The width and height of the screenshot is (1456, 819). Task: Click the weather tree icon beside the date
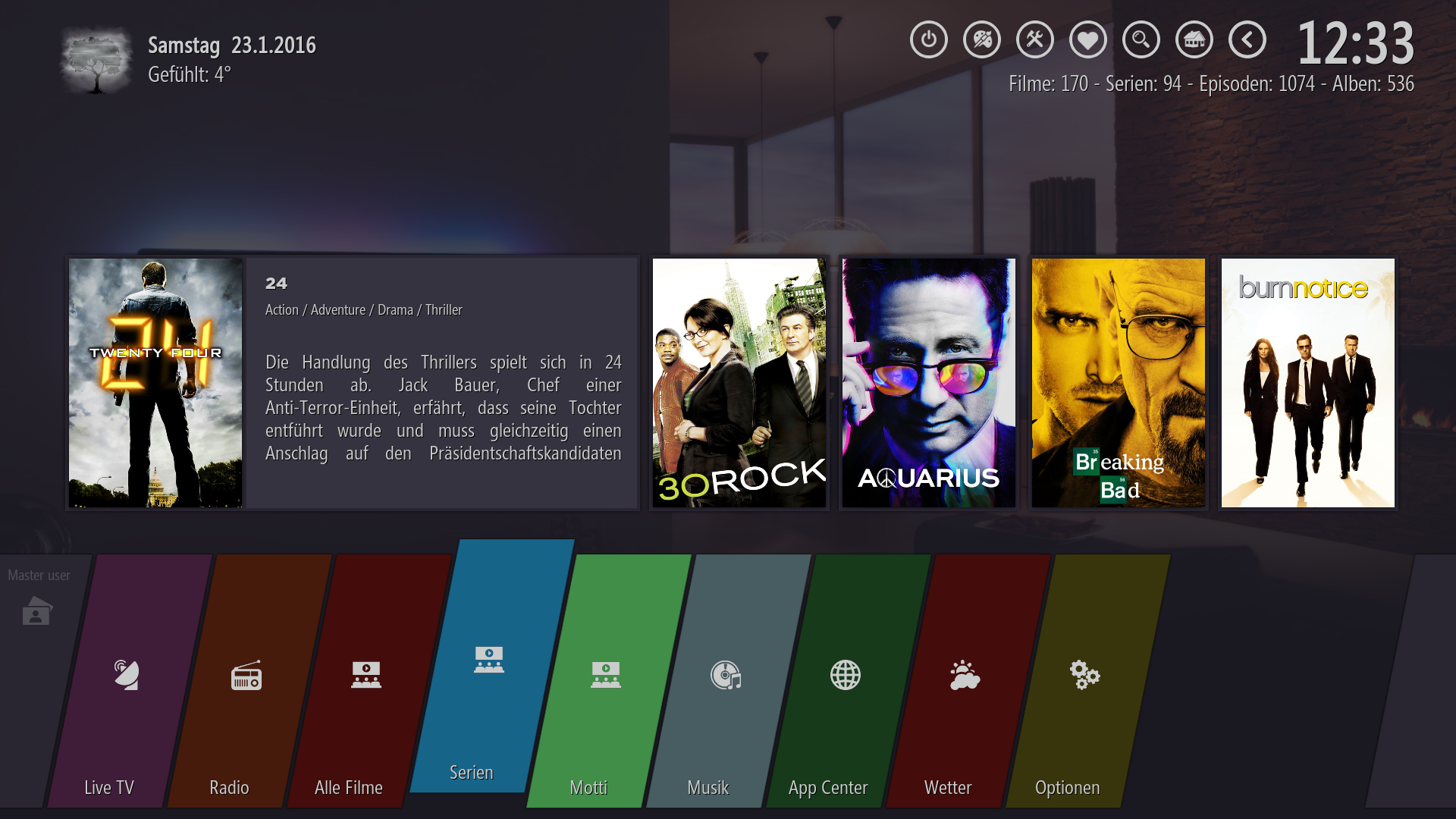pyautogui.click(x=96, y=61)
